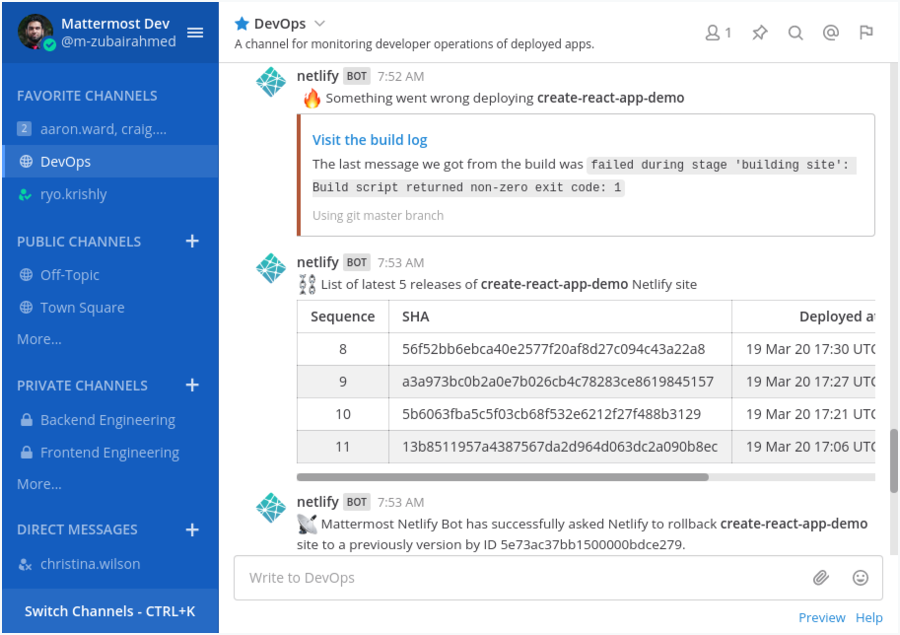Viewport: 900px width, 635px height.
Task: Toggle DevOps channel favorite star
Action: (242, 24)
